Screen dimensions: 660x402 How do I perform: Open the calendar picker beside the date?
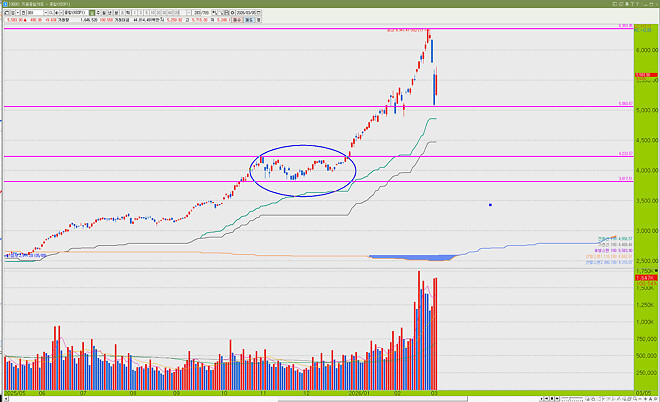[x=259, y=13]
